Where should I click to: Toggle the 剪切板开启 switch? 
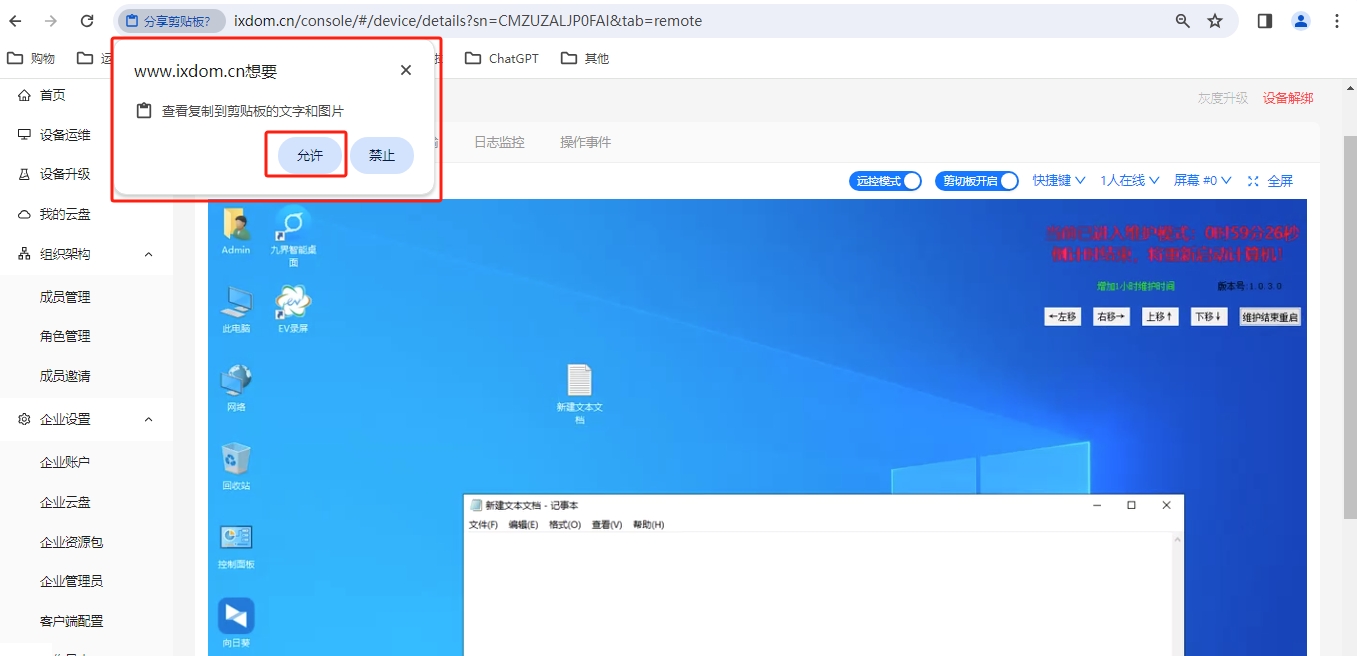[977, 181]
